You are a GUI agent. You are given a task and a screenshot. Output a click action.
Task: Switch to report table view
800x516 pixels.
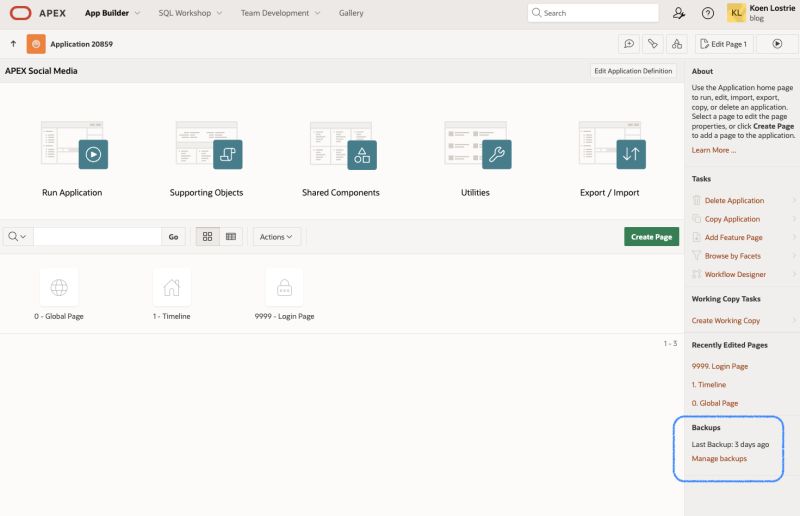[231, 236]
